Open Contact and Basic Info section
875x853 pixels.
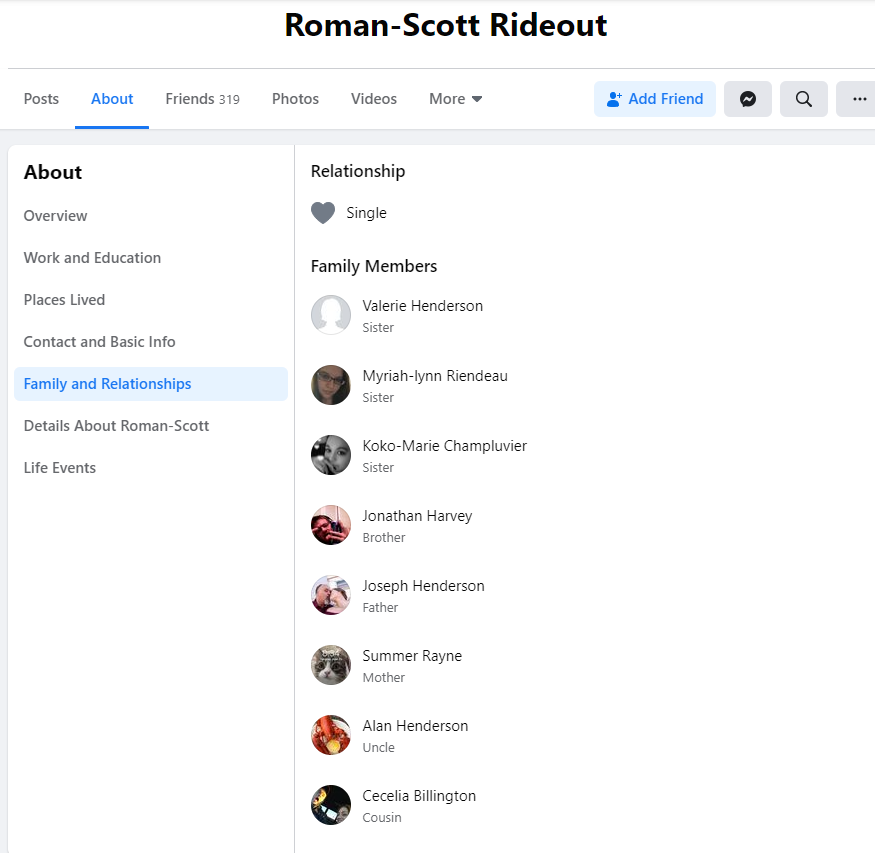coord(99,341)
